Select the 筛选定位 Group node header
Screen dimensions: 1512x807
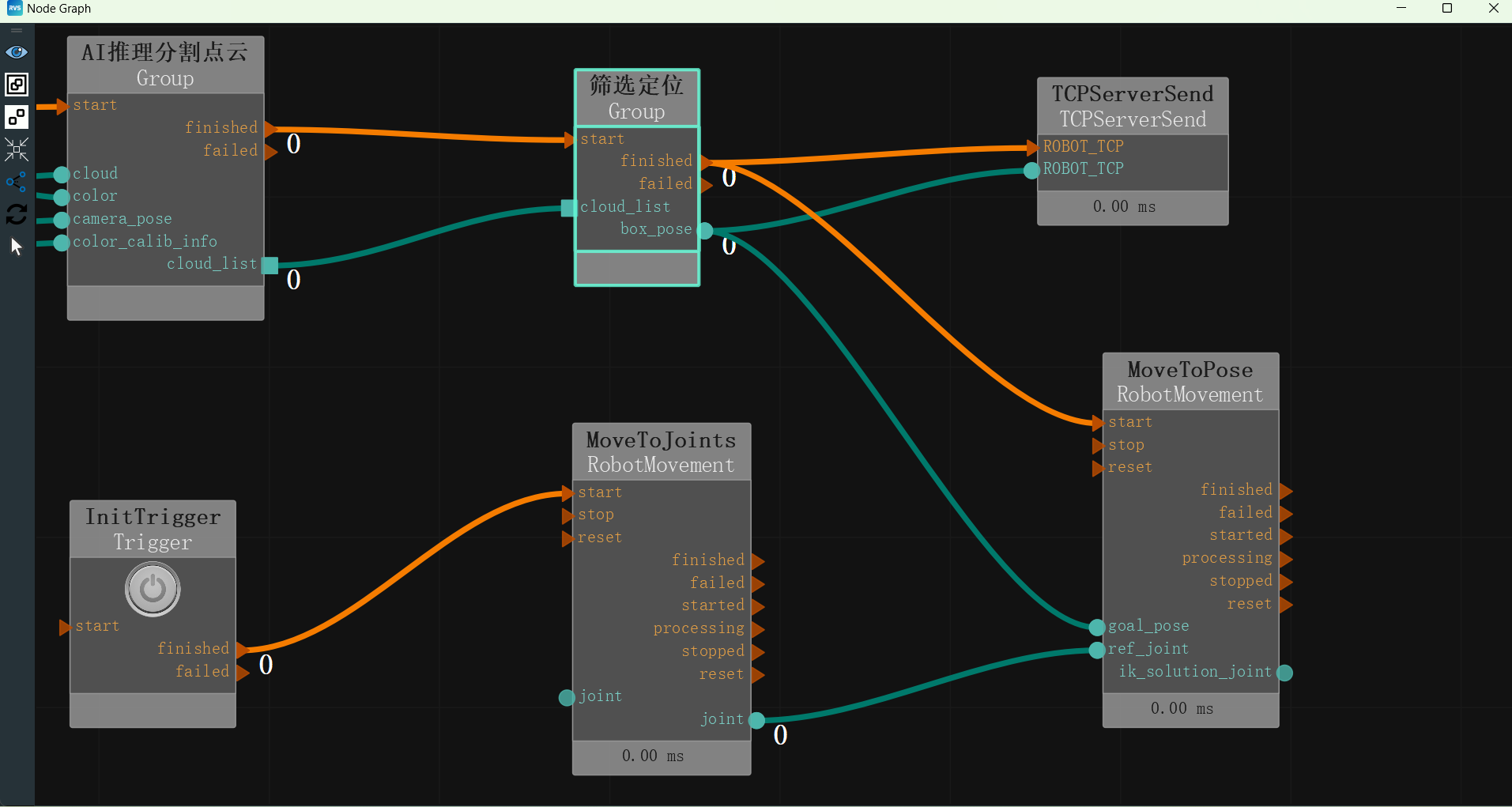click(x=637, y=98)
